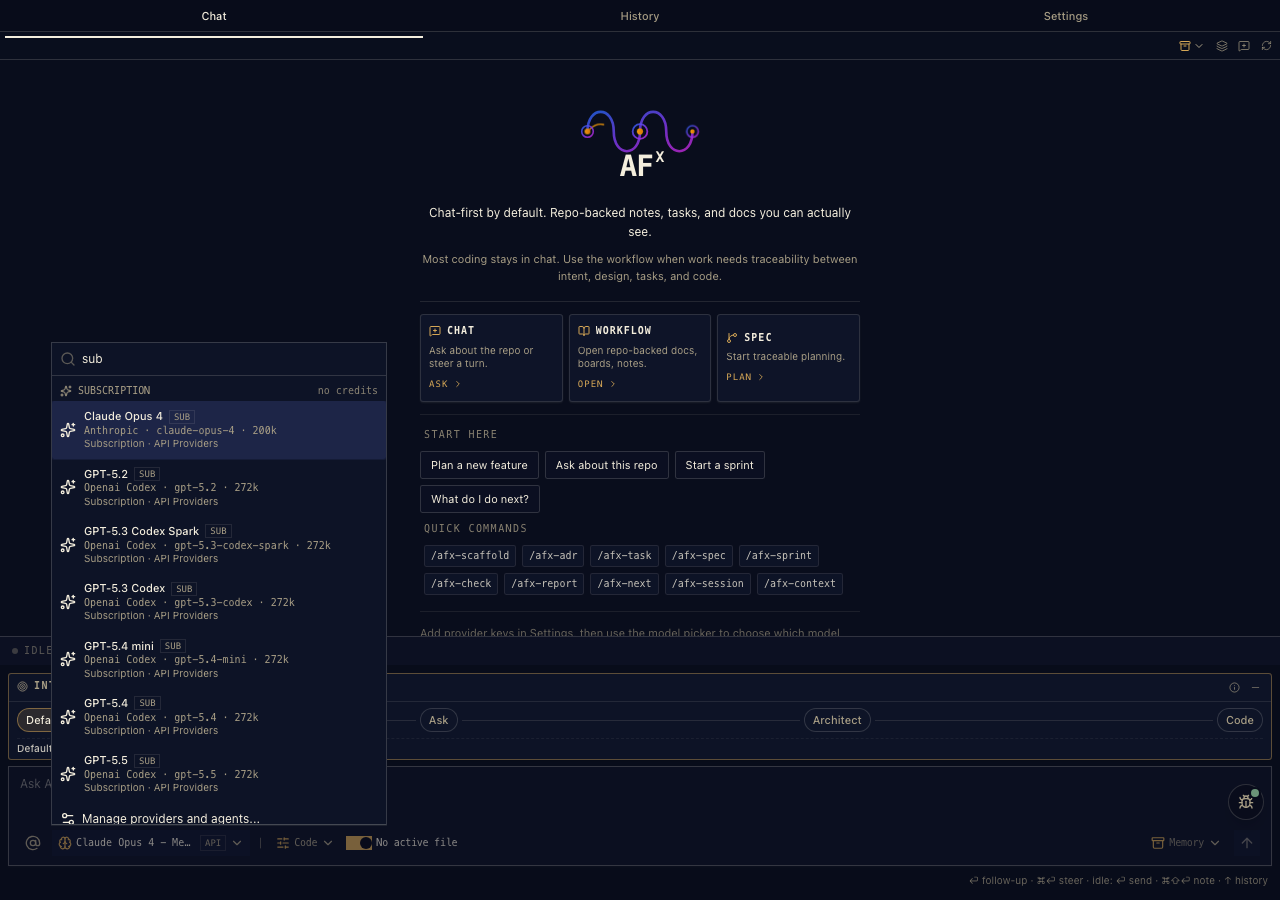Click the stacked layers icon in top toolbar
1280x900 pixels.
(x=1222, y=46)
